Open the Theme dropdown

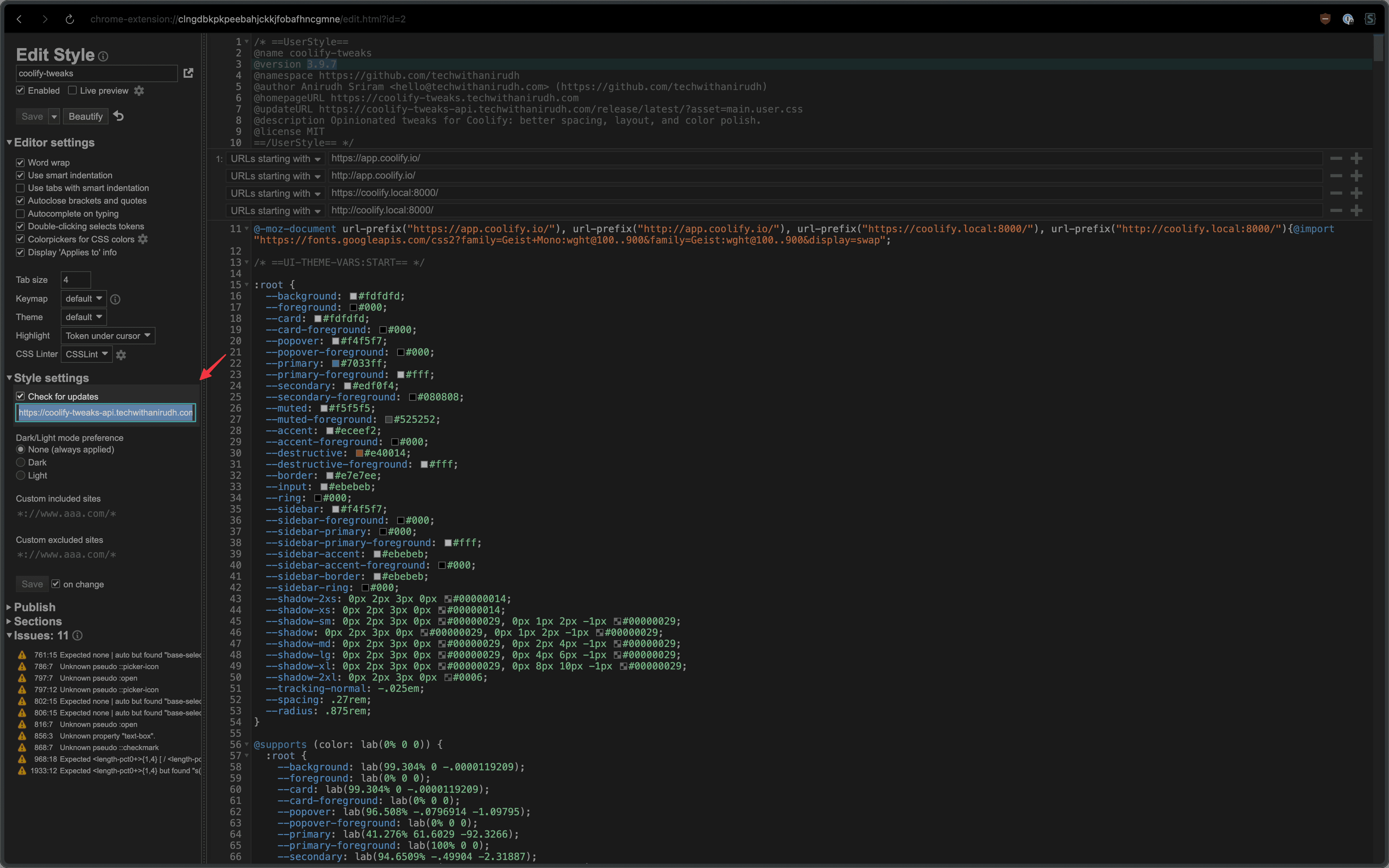coord(83,317)
